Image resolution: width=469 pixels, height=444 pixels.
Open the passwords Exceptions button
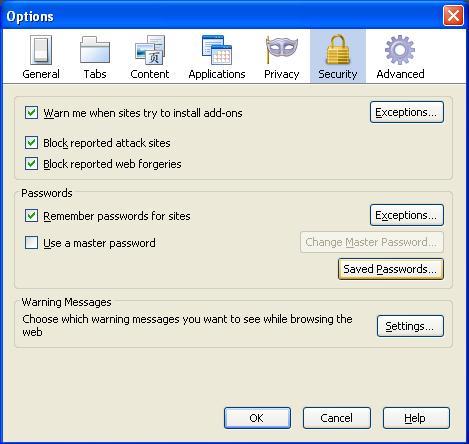coord(407,215)
